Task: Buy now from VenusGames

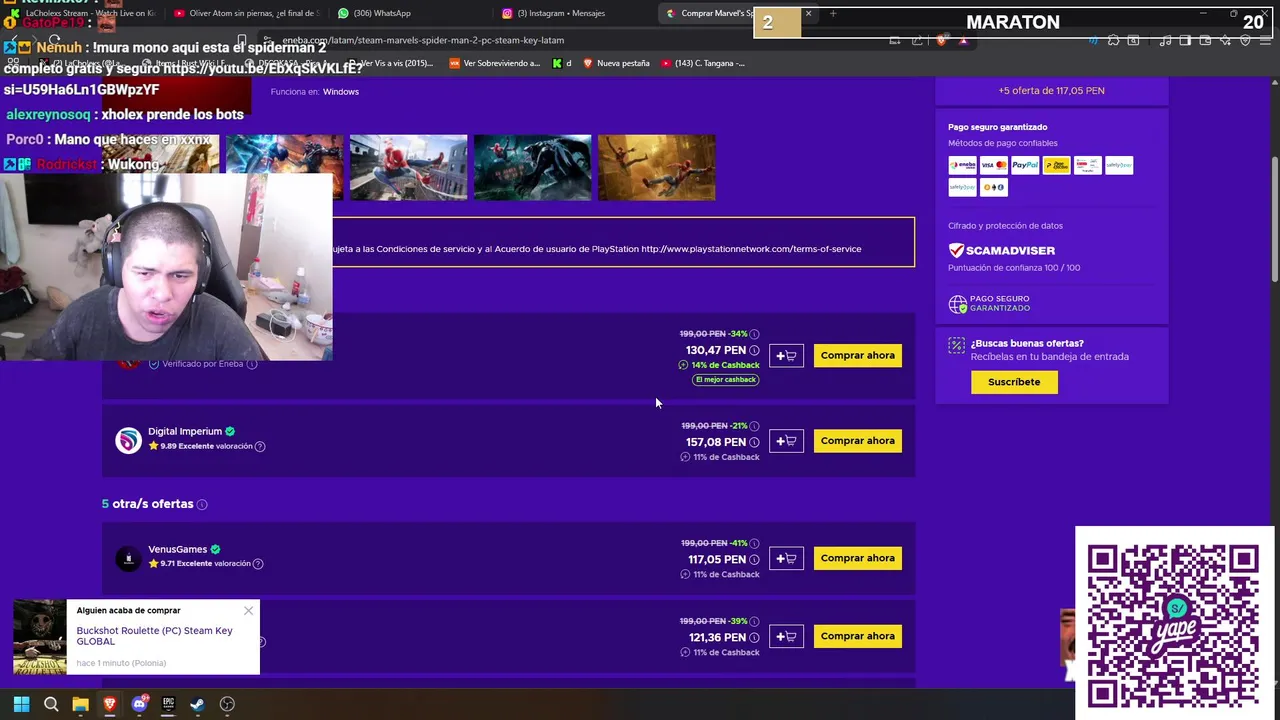Action: [x=858, y=558]
